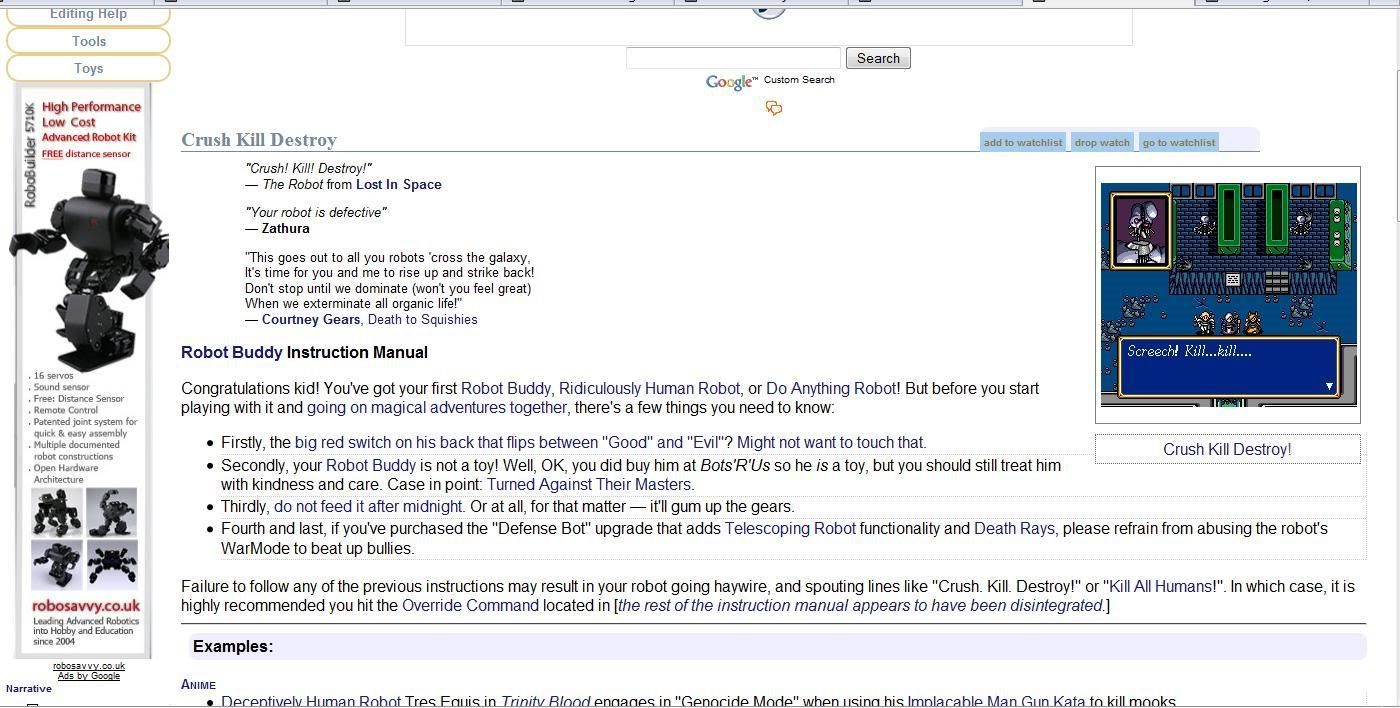Click the Google Custom Search logo
Image resolution: width=1400 pixels, height=708 pixels.
coord(731,82)
